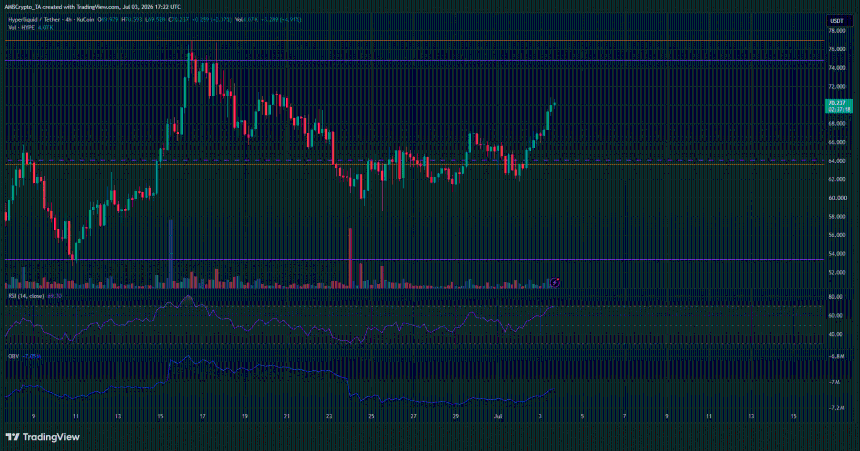This screenshot has height=451, width=860.
Task: Select the Vol · HYPE indicator legend
Action: pyautogui.click(x=21, y=27)
